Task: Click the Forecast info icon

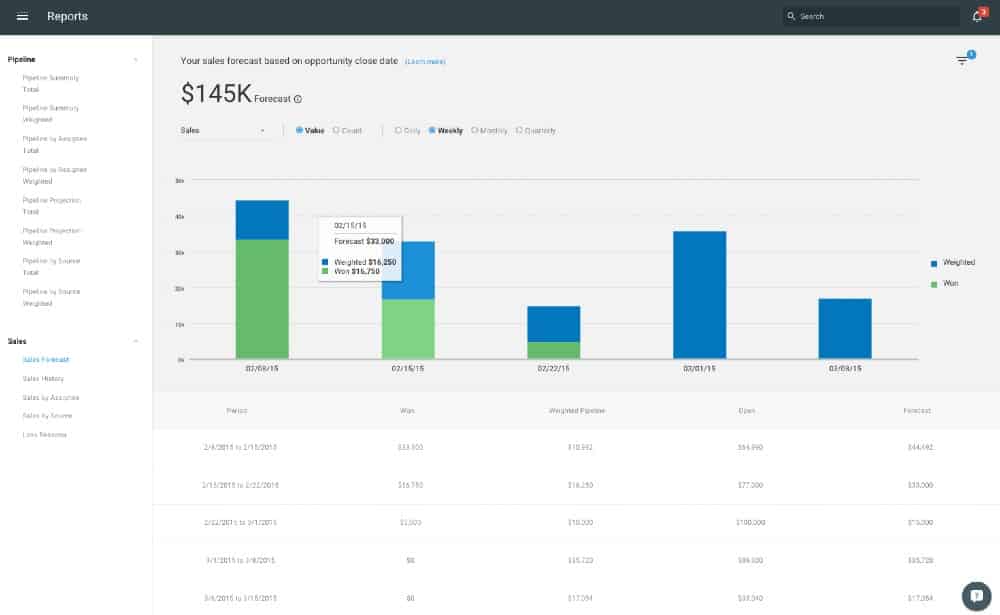Action: [x=298, y=99]
